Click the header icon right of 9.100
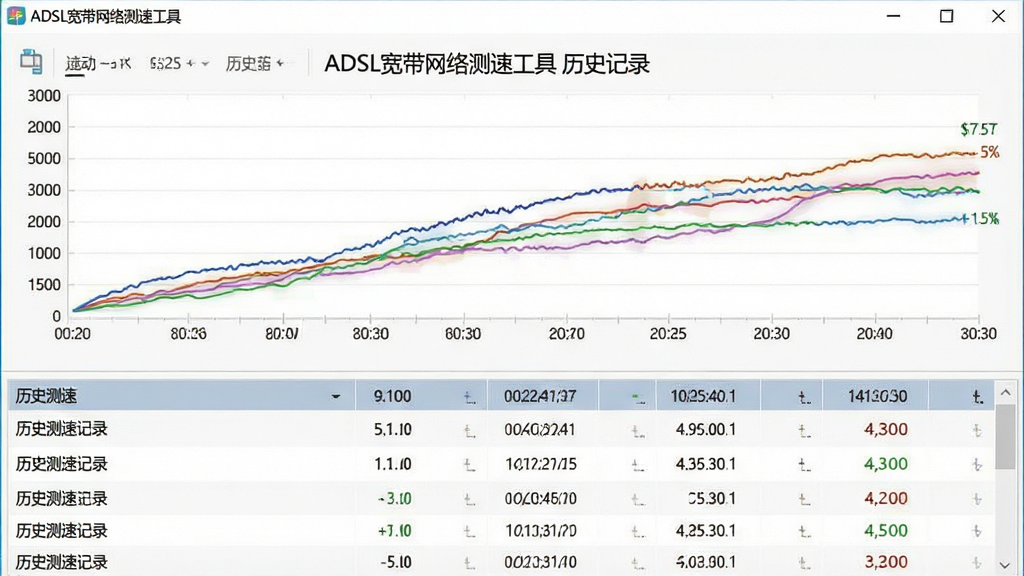Viewport: 1024px width, 576px height. (x=470, y=397)
